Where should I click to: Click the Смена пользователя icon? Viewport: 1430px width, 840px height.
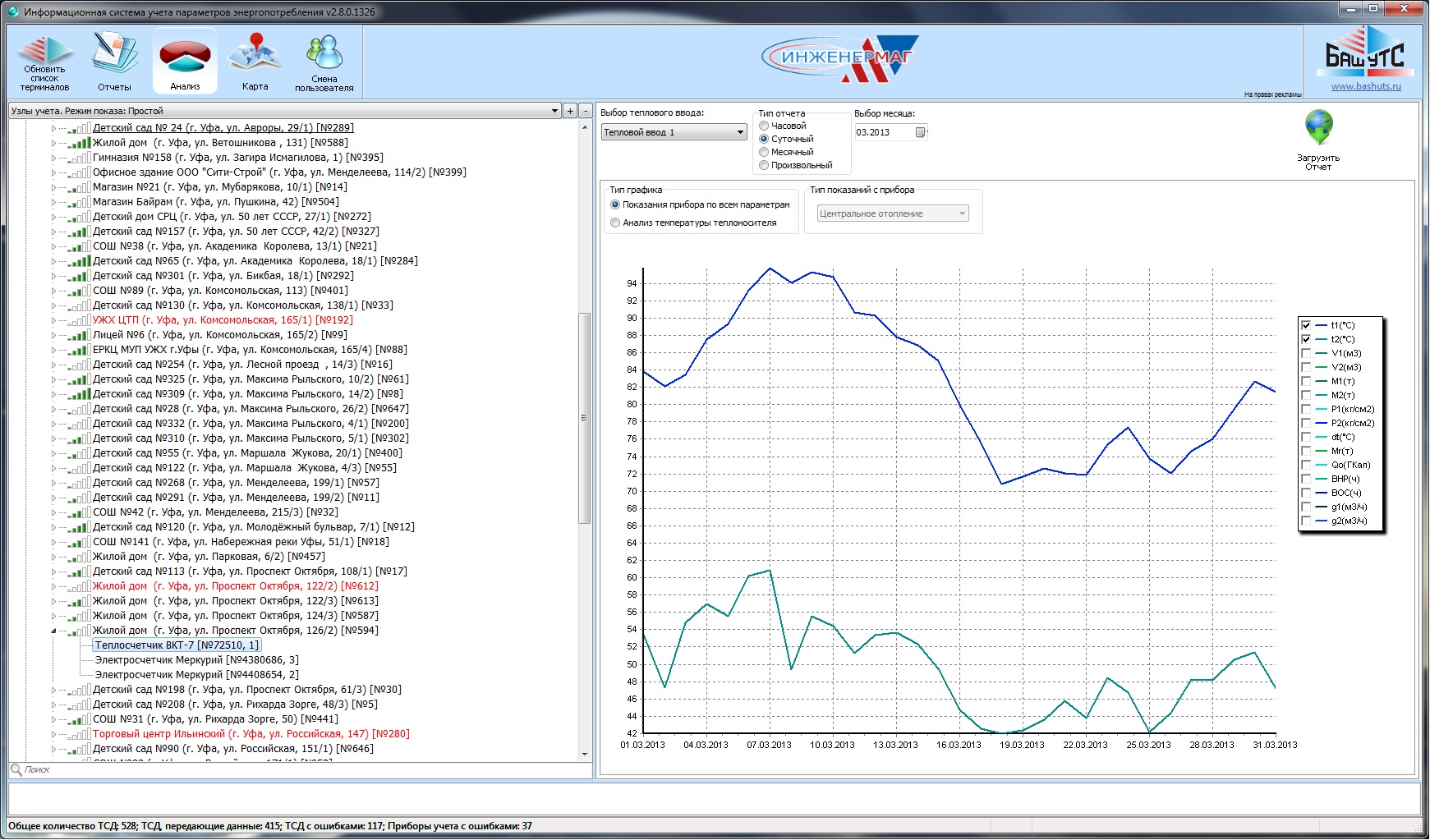[x=324, y=62]
